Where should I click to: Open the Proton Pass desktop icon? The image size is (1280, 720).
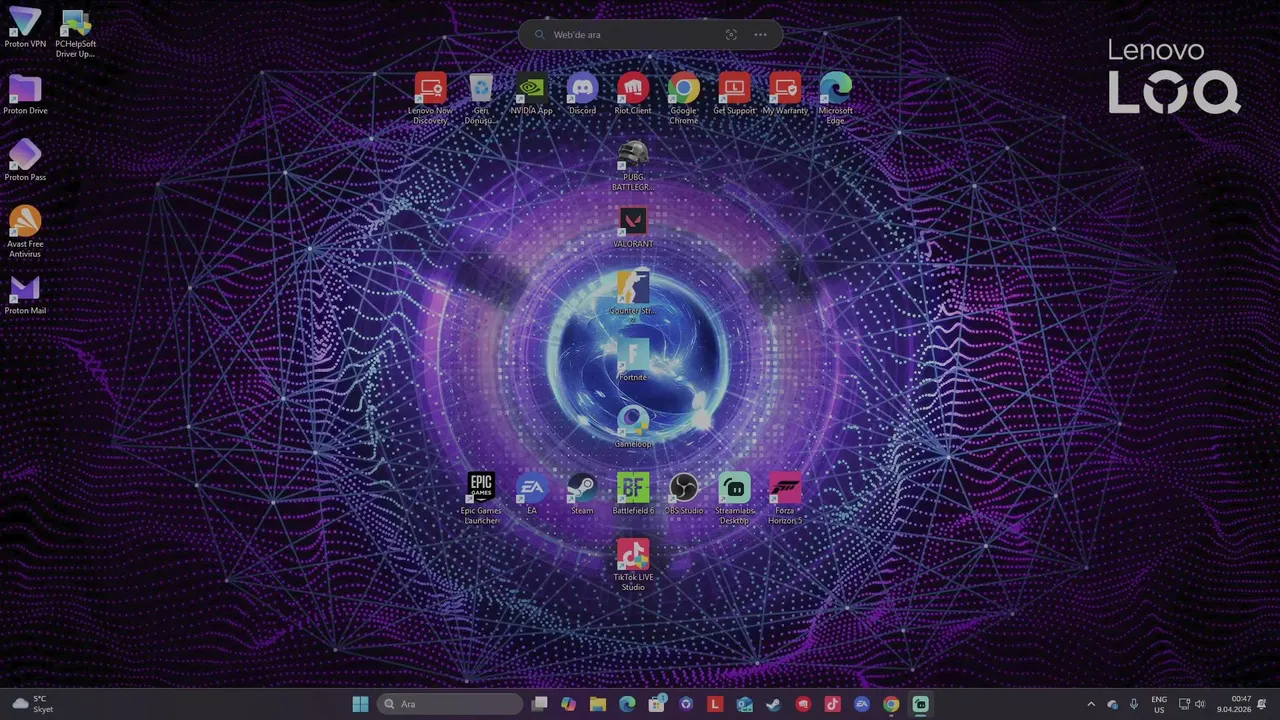[x=25, y=161]
